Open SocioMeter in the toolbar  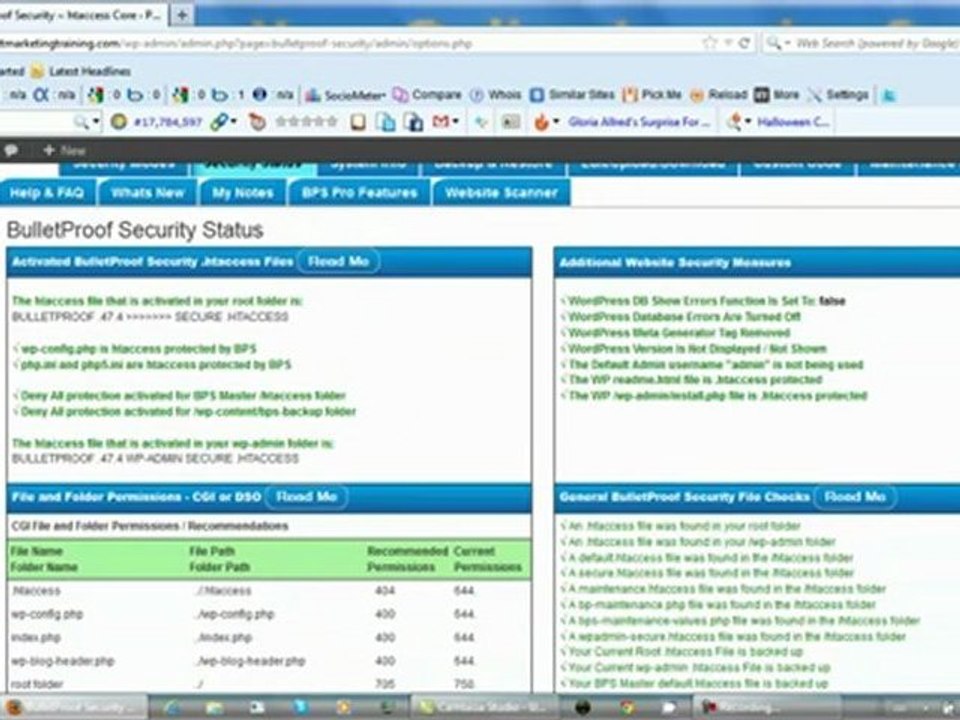[x=345, y=95]
